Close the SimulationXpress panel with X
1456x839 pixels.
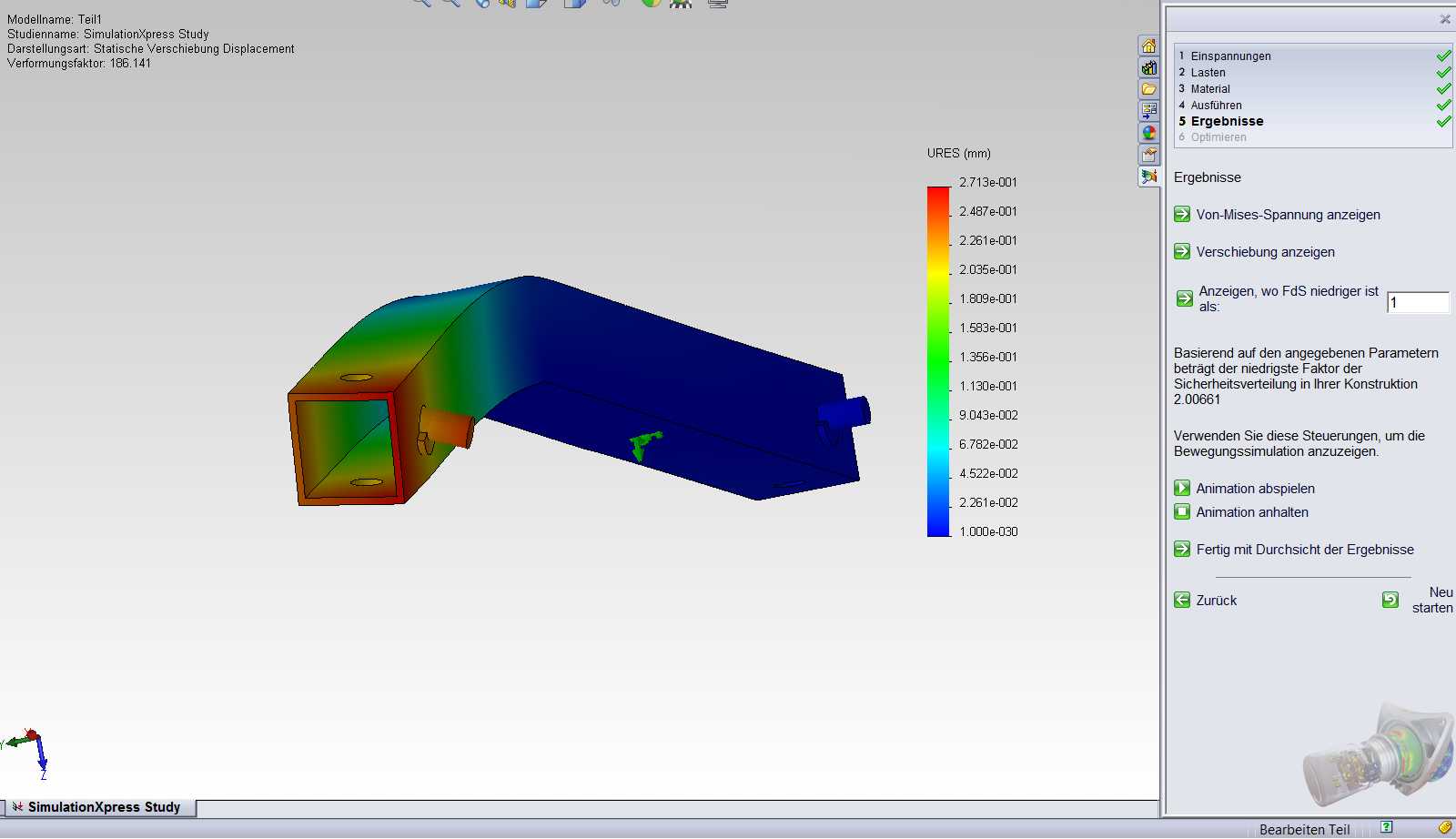[x=1445, y=19]
